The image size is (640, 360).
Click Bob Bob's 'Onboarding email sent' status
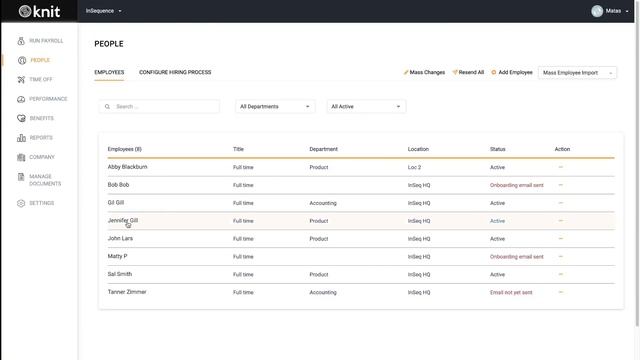[517, 185]
